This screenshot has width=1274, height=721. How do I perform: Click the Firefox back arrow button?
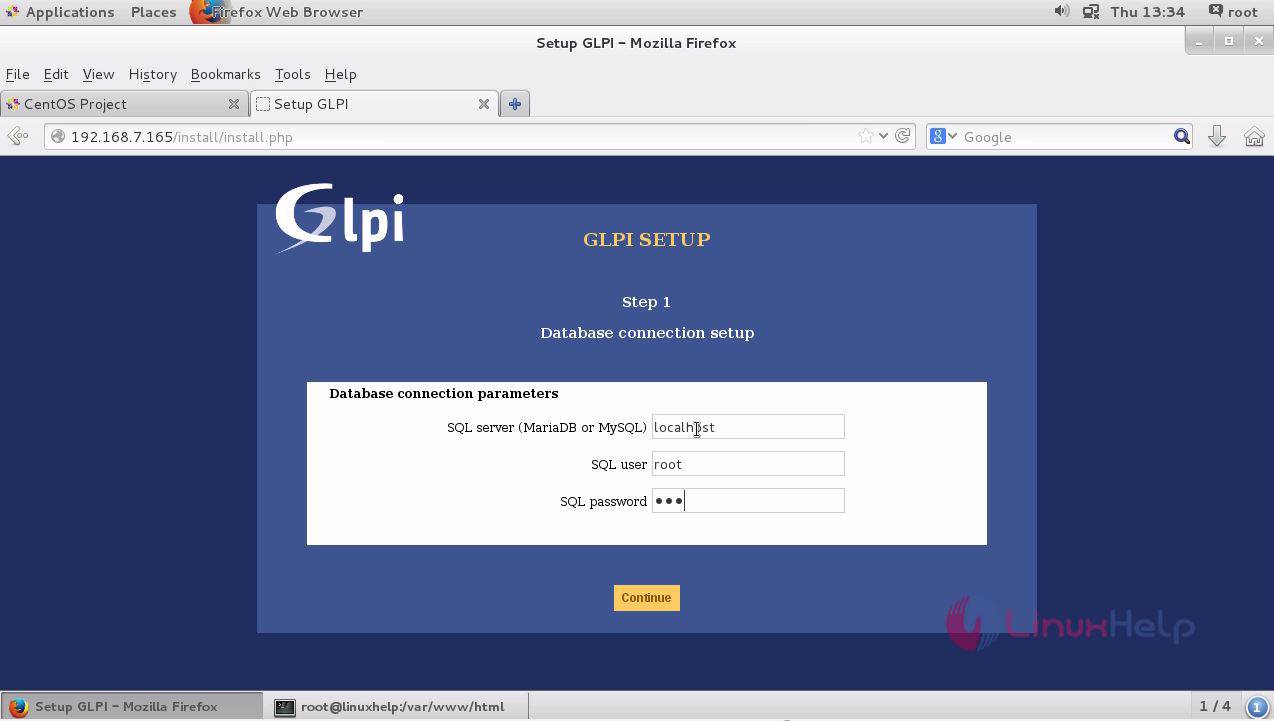[17, 136]
